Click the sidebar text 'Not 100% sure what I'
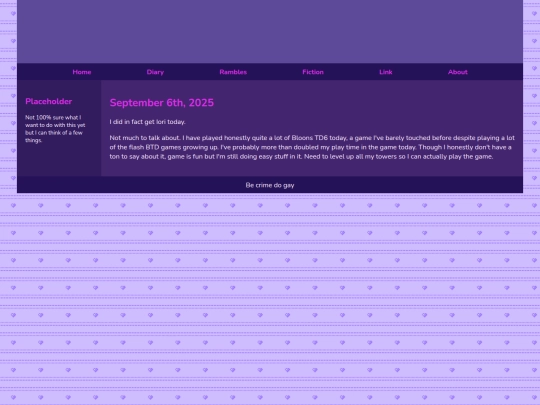 coord(53,117)
